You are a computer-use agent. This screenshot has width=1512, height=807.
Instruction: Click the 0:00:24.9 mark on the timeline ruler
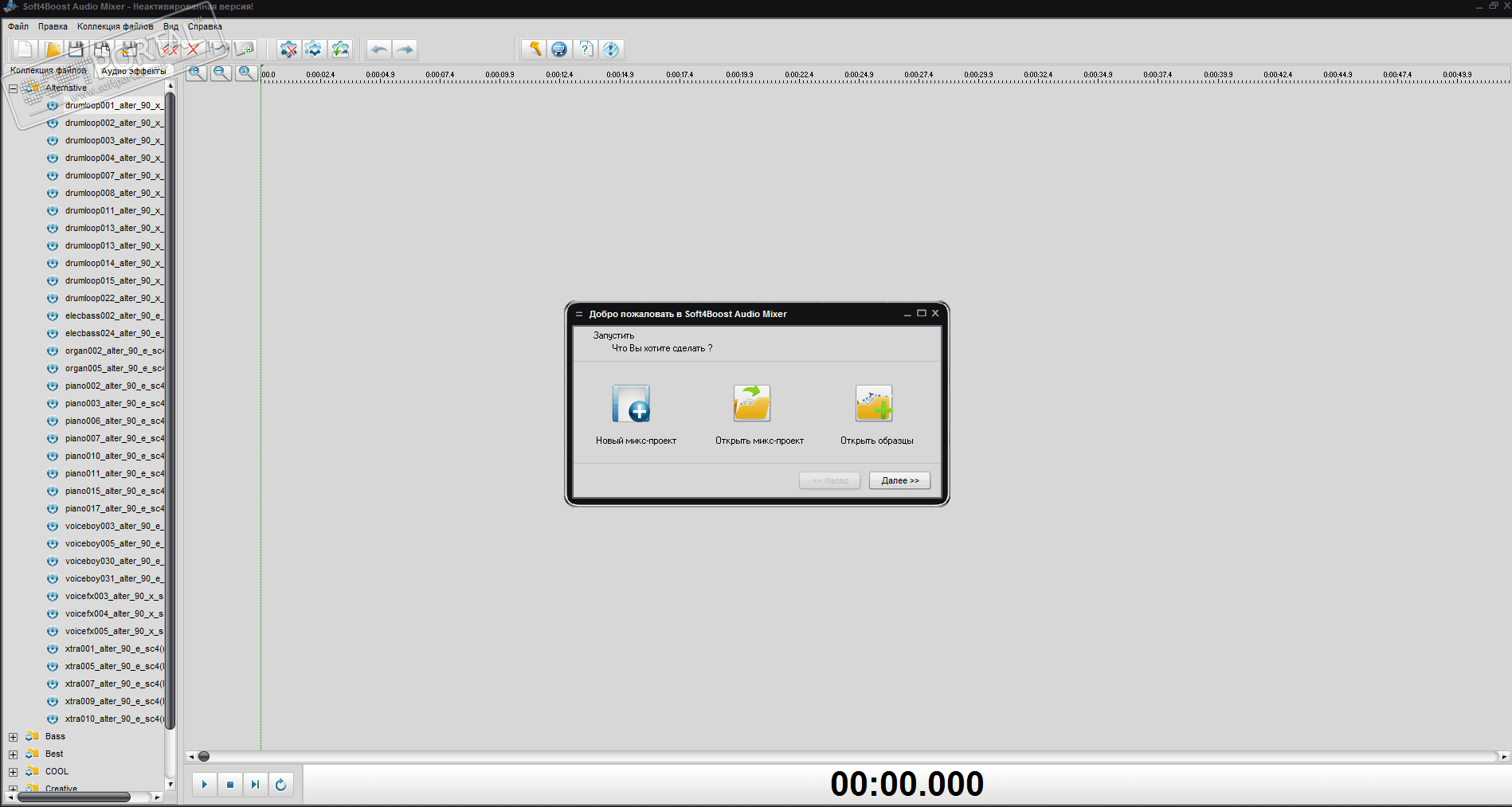[859, 75]
